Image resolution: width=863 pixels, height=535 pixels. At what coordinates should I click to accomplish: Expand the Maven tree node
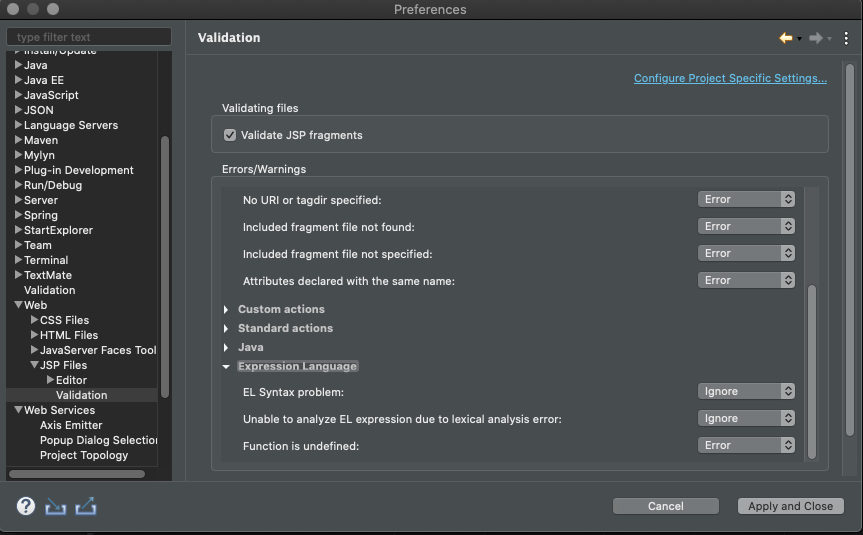coord(18,140)
